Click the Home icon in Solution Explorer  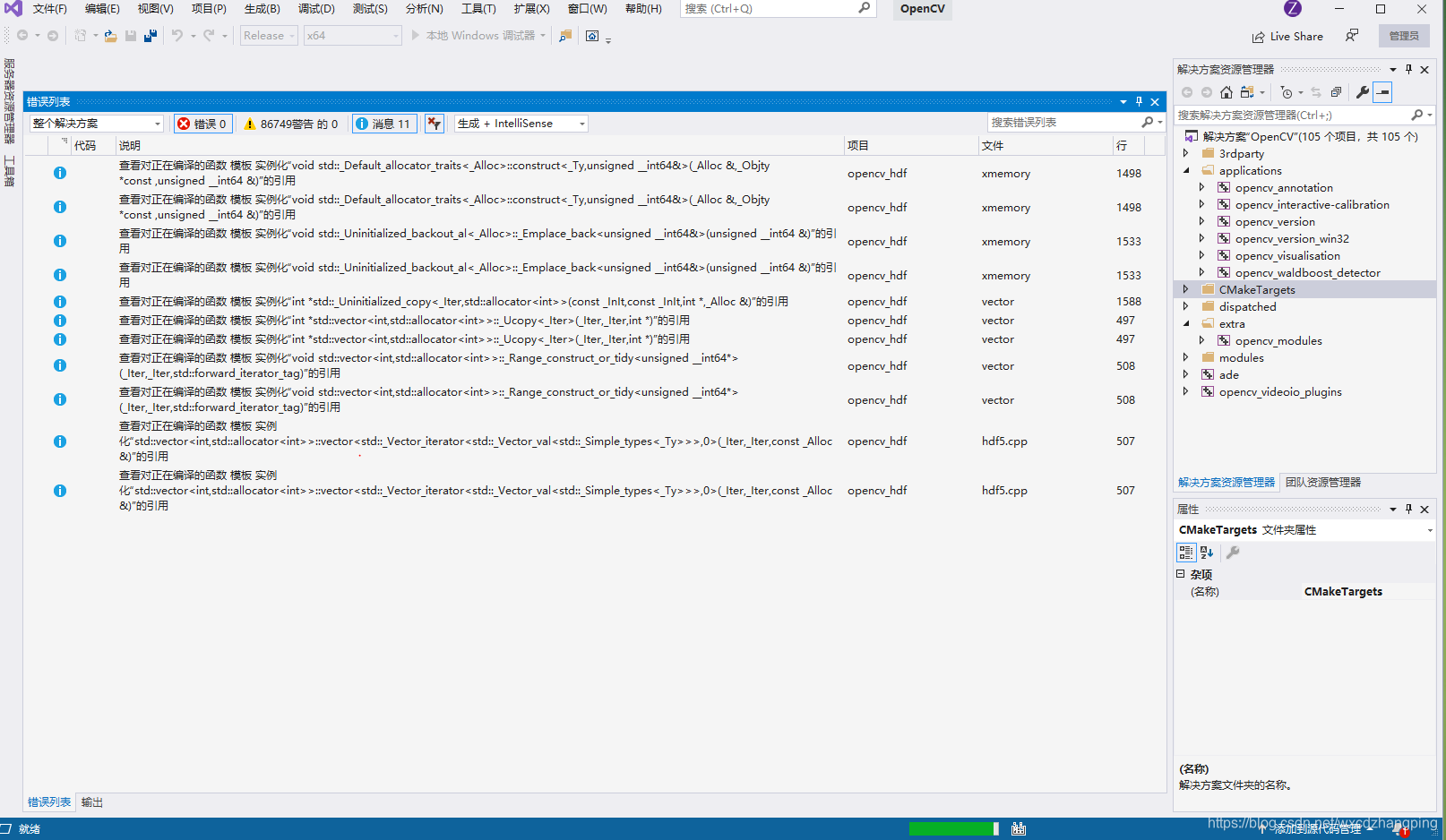(1227, 92)
